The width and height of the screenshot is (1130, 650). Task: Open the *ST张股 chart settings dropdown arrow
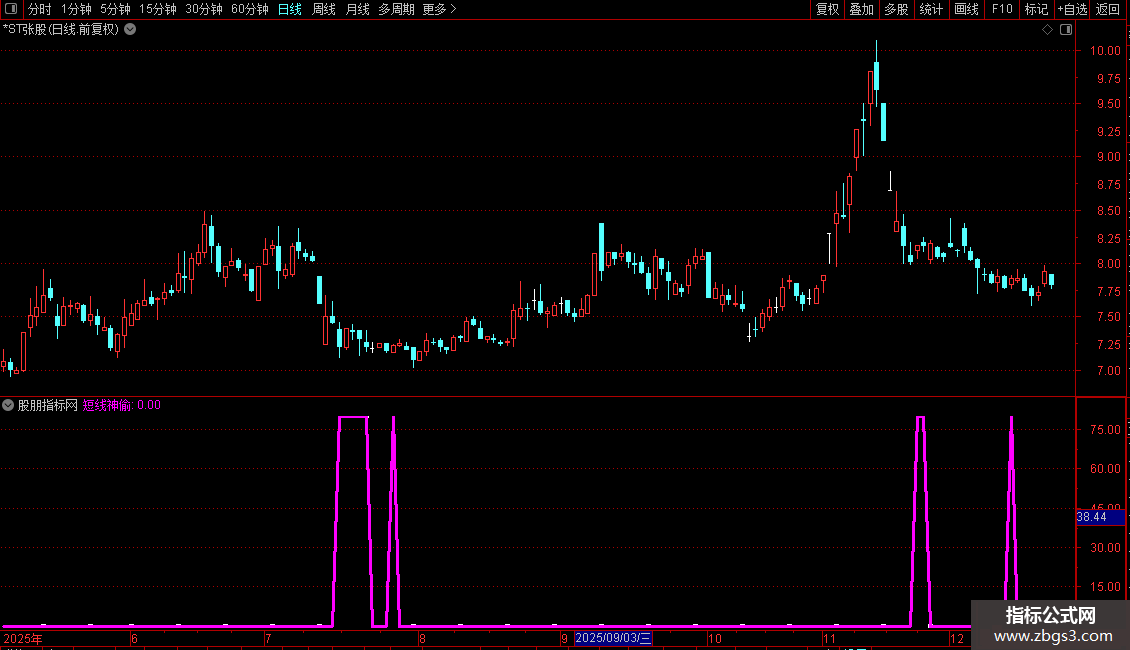130,30
